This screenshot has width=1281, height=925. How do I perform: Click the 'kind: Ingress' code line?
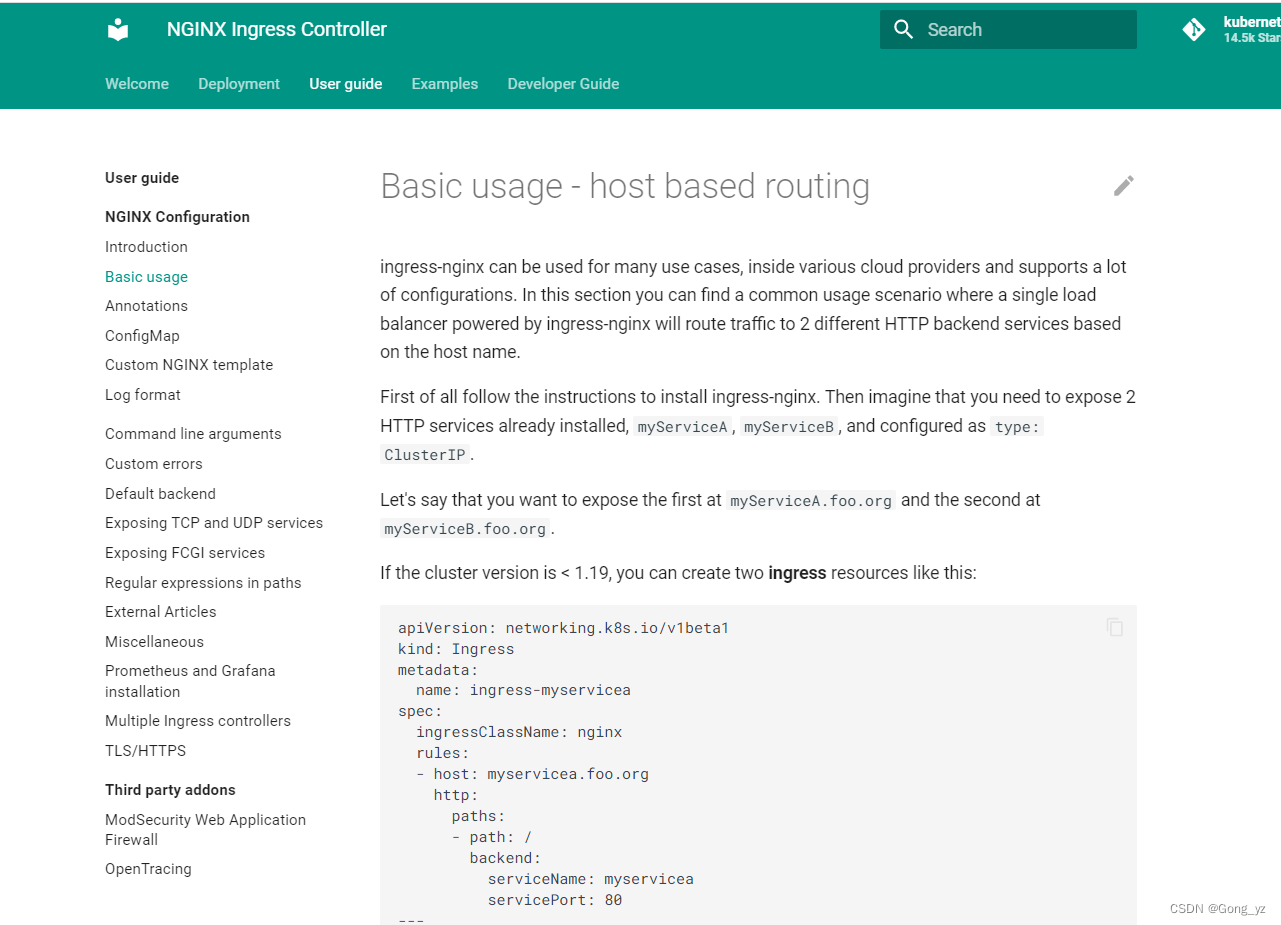pos(456,649)
